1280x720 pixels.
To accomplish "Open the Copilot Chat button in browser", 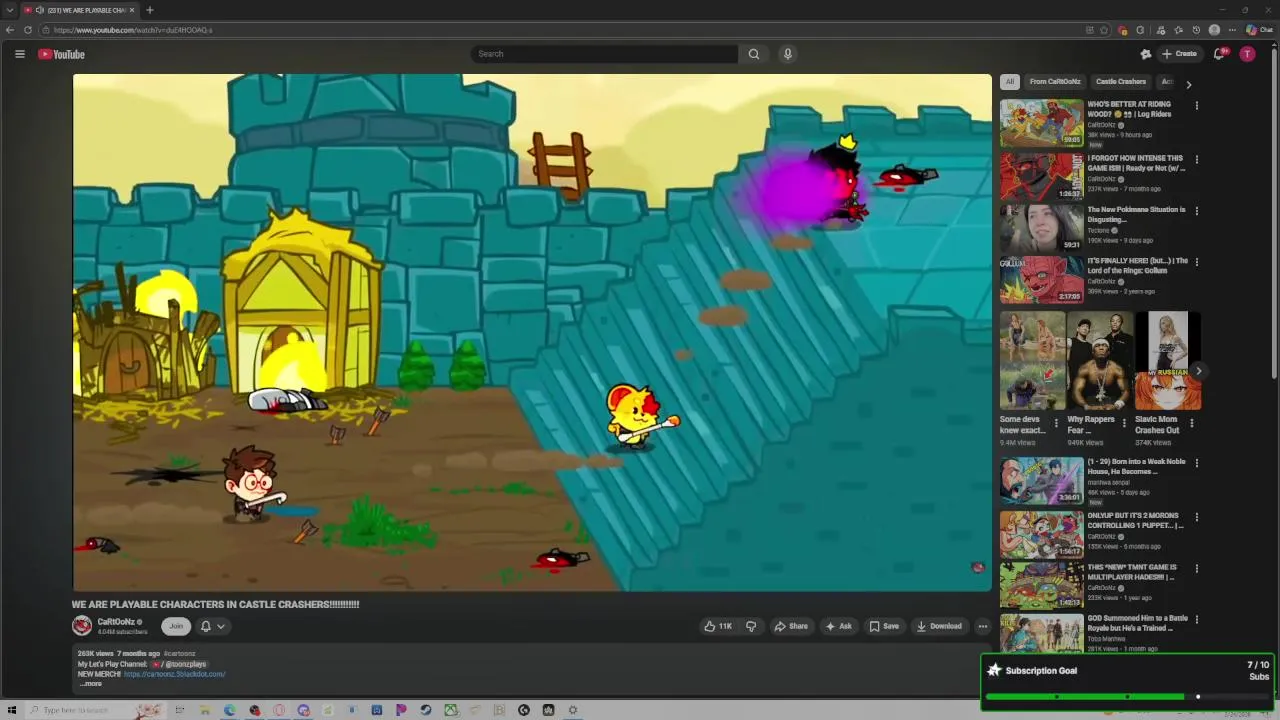I will [1259, 30].
